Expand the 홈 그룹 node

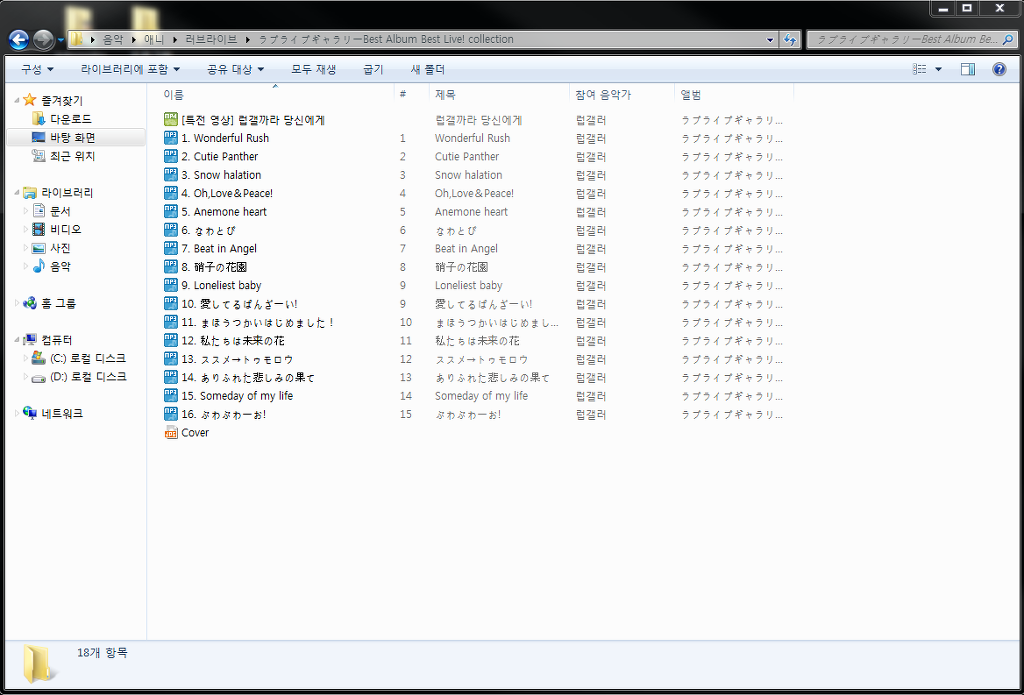tap(17, 303)
